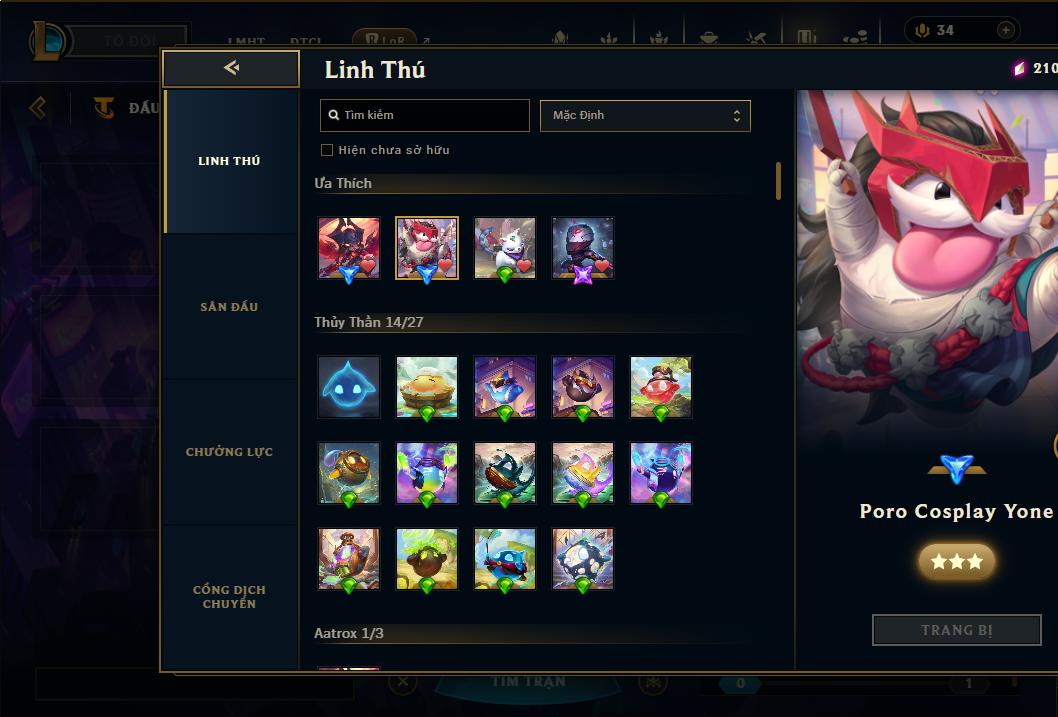Select the Poro Cosplay Yone favorite thumbnail
Screen dimensions: 1058x717
pyautogui.click(x=426, y=248)
